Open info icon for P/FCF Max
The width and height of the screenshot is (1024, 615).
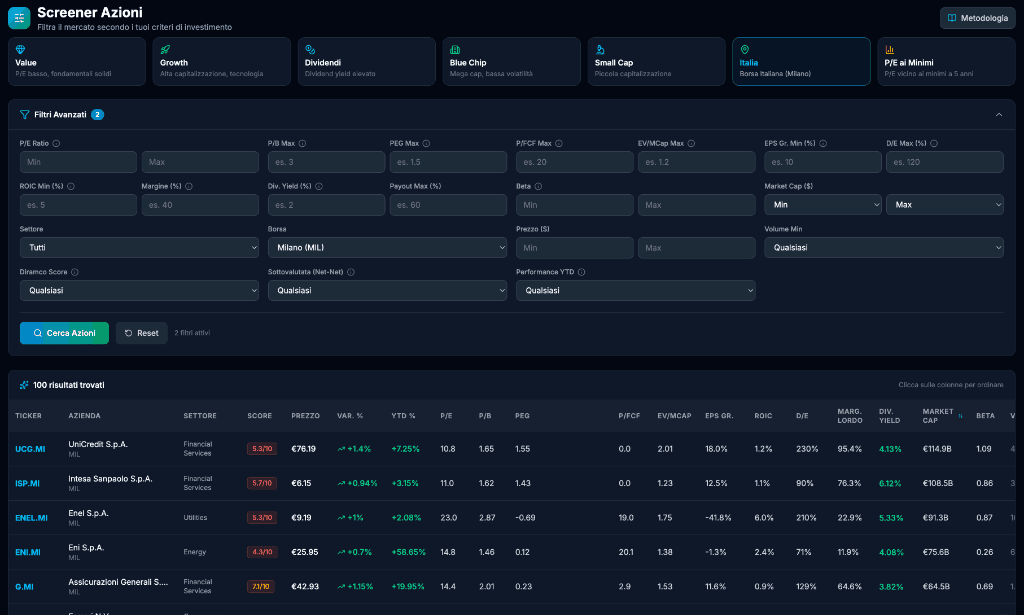[x=559, y=144]
